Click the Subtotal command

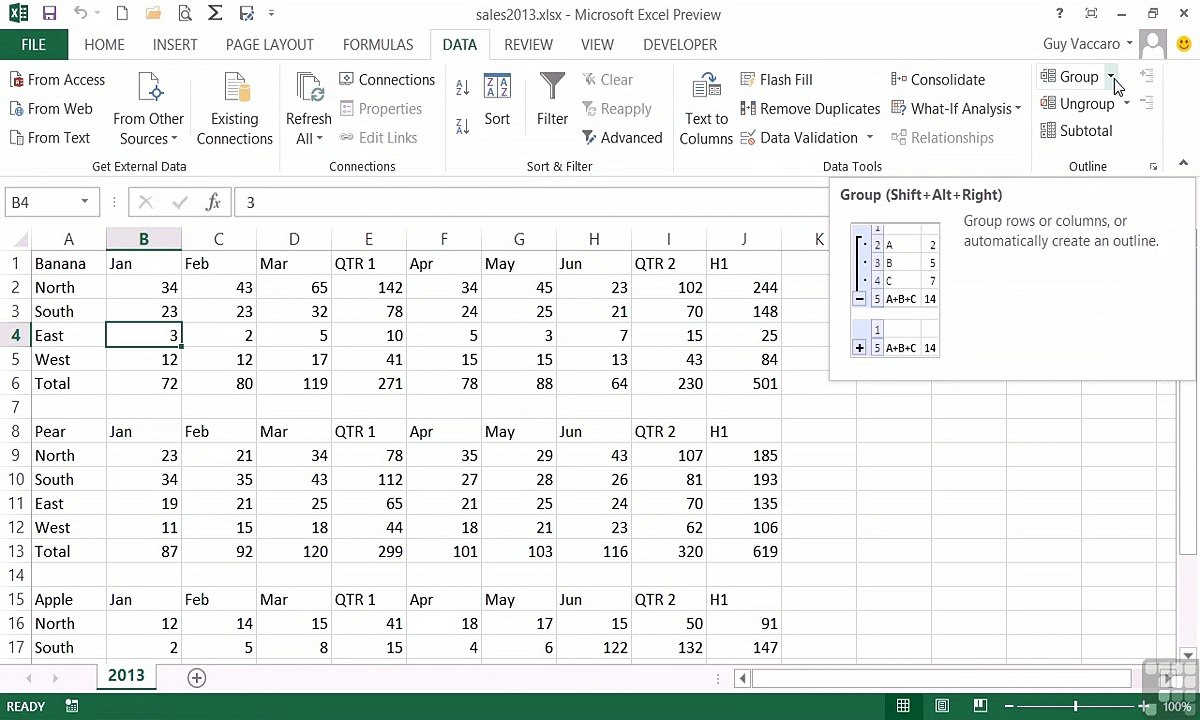1076,130
